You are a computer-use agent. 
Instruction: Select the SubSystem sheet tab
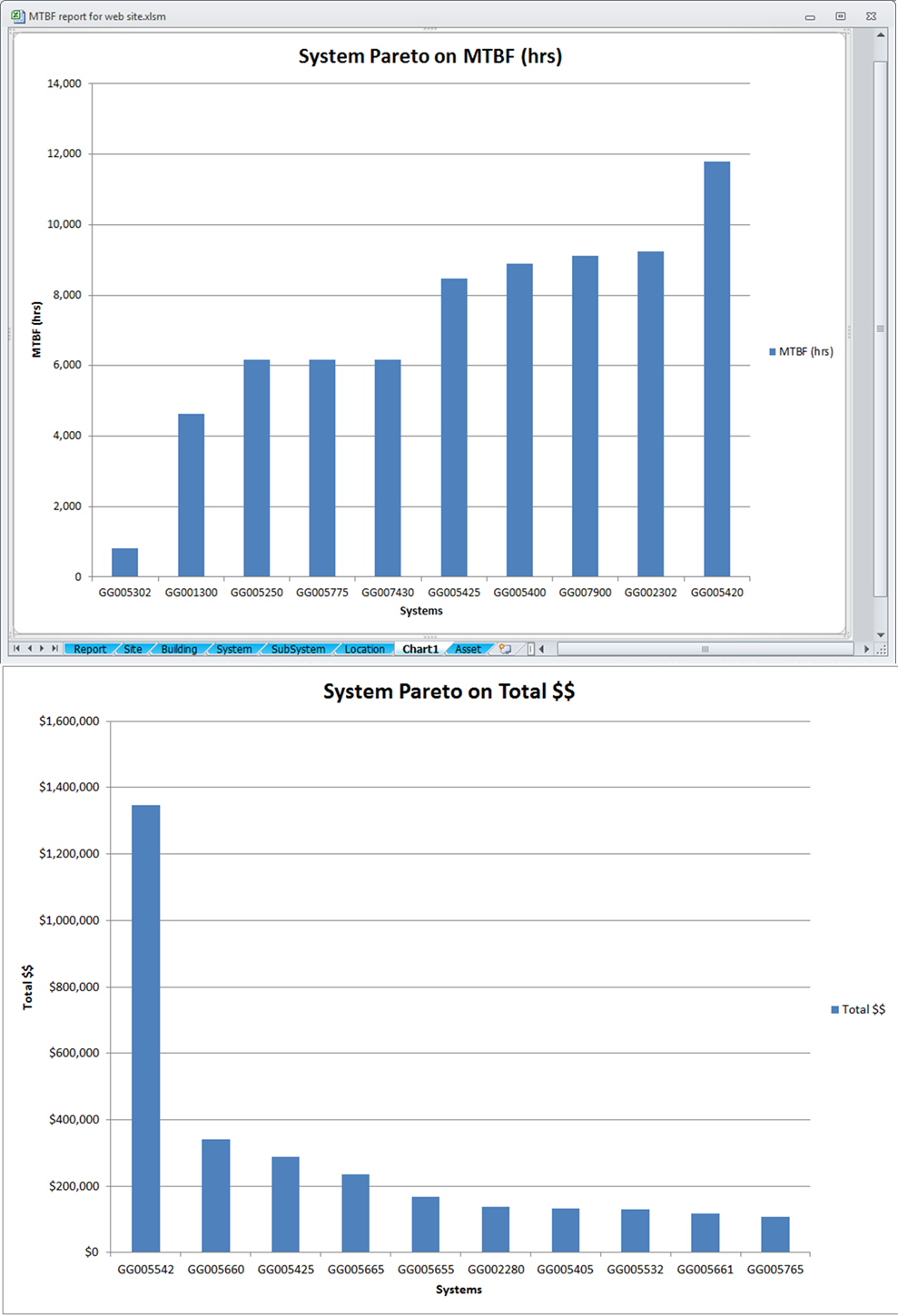(298, 649)
